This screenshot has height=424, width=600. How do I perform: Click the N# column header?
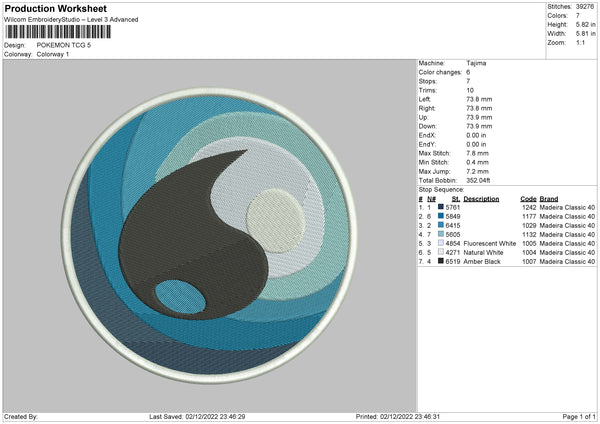point(431,199)
